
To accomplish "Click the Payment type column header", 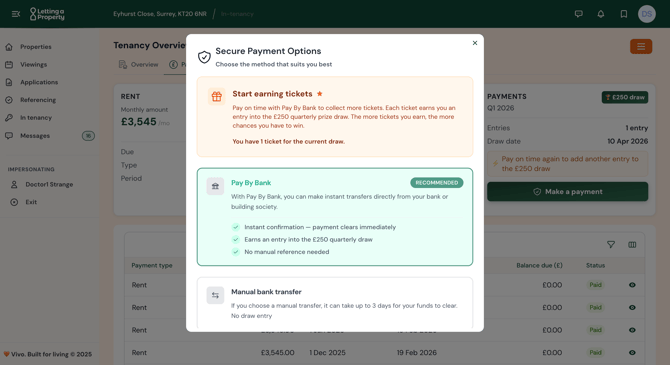I will [152, 265].
